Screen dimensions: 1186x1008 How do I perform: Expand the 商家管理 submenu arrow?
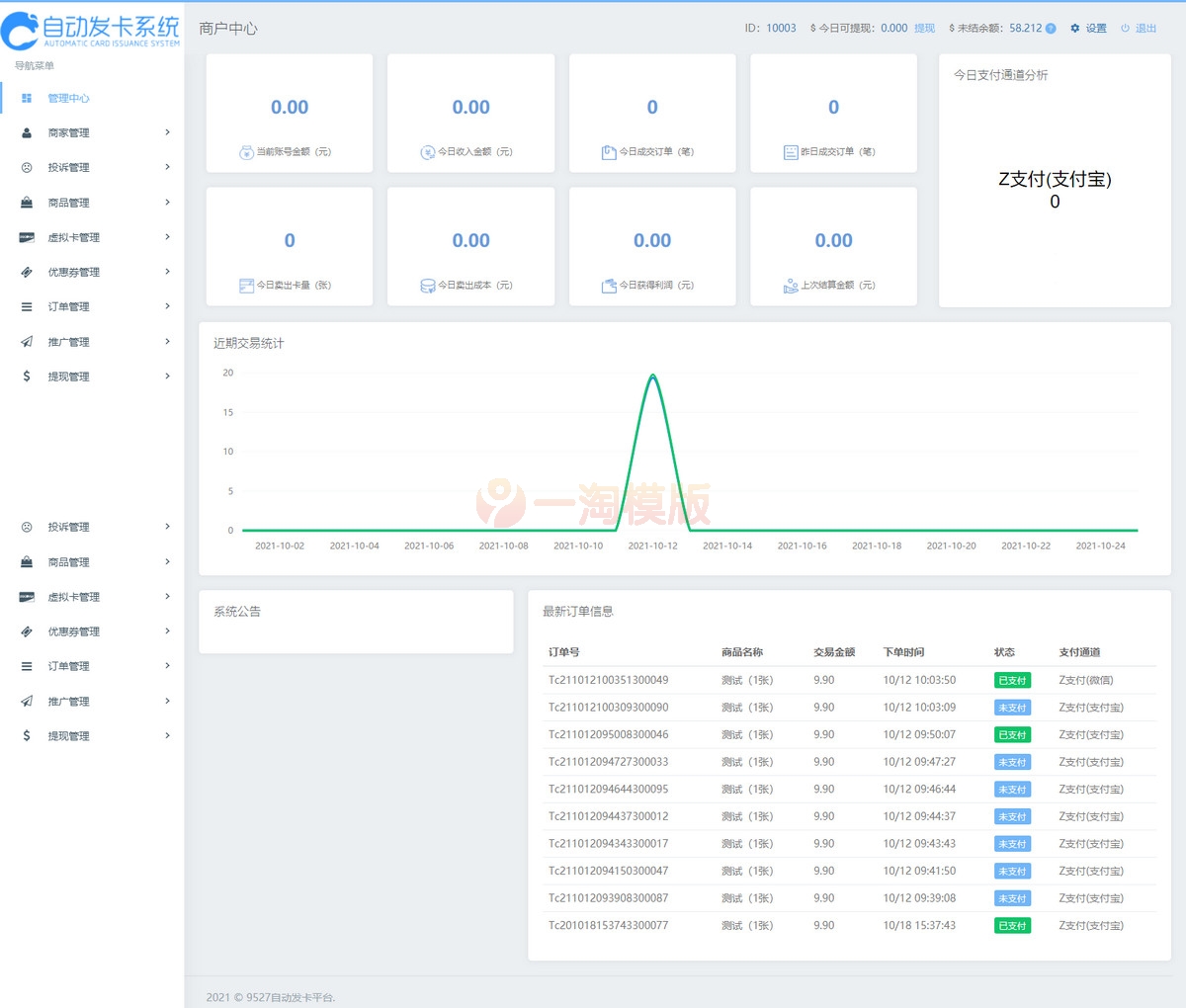pyautogui.click(x=167, y=132)
